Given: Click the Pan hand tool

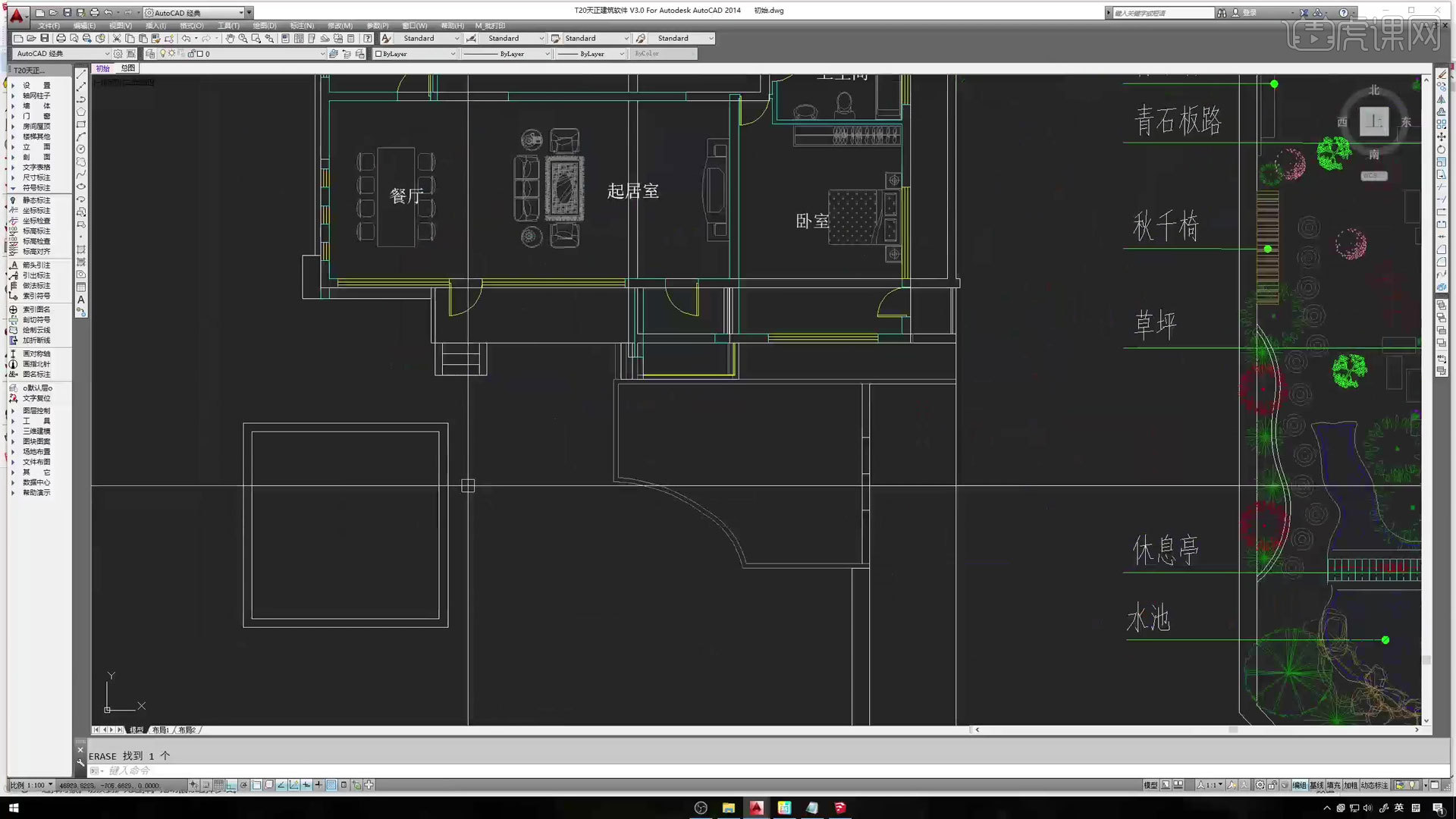Looking at the screenshot, I should coord(230,38).
